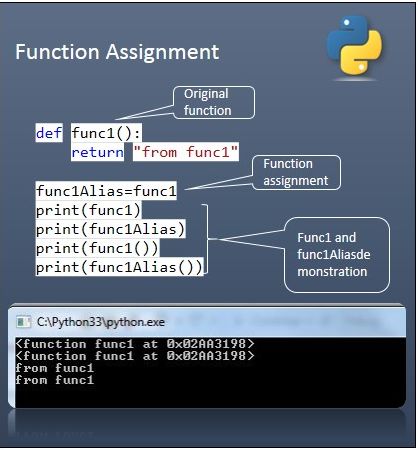Click the first 'from func1' console output line
This screenshot has height=450, width=418.
[55, 368]
